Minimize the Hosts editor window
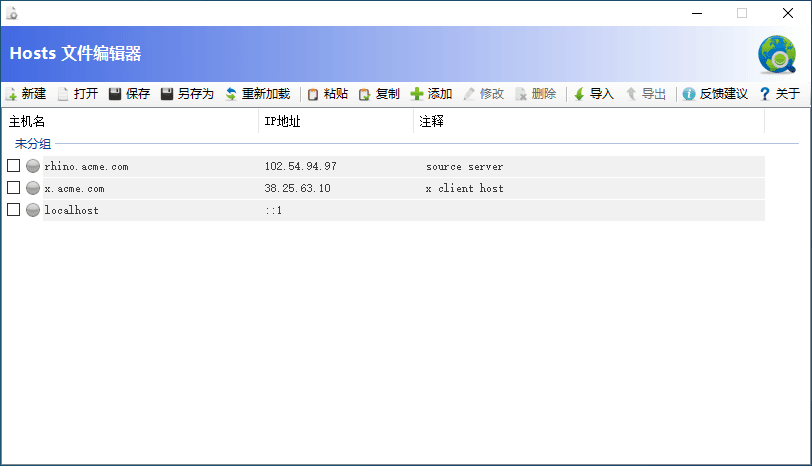Viewport: 812px width, 466px height. tap(697, 13)
